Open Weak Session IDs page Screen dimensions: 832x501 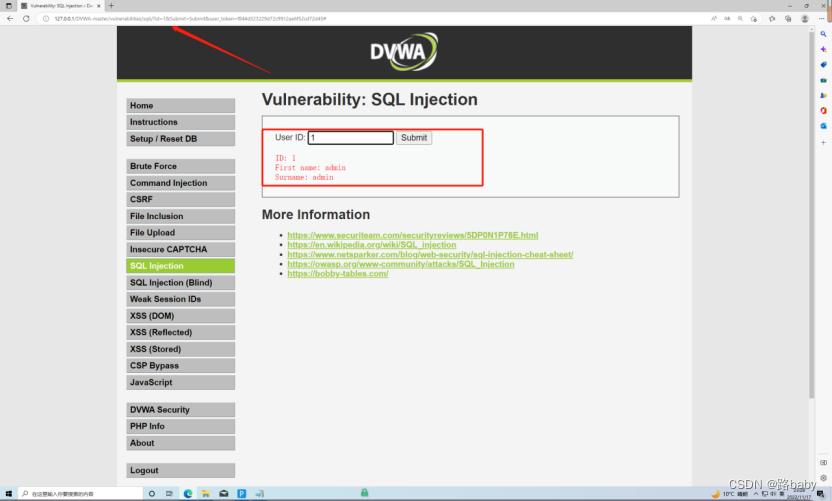click(180, 299)
